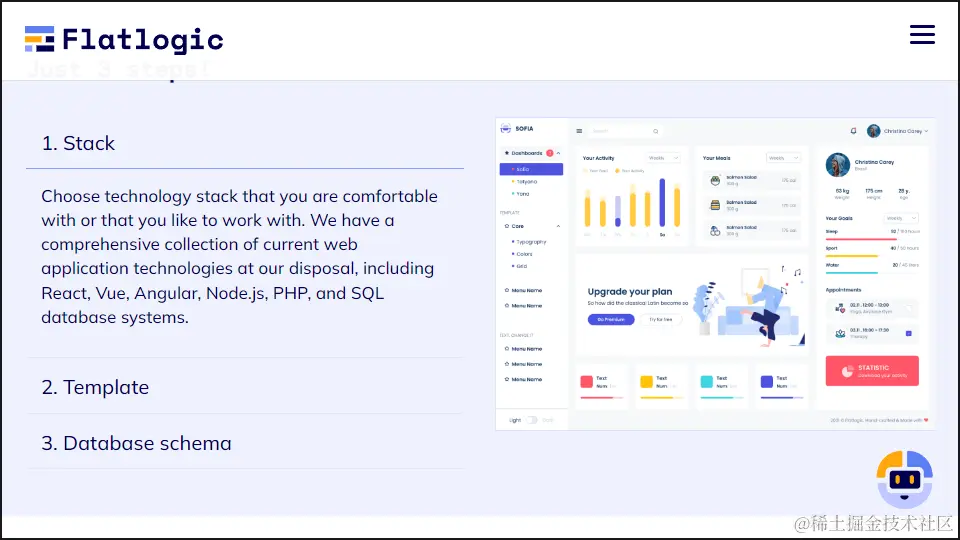Expand the 3. Database schema step
Screen dimensions: 960x540
coord(245,443)
